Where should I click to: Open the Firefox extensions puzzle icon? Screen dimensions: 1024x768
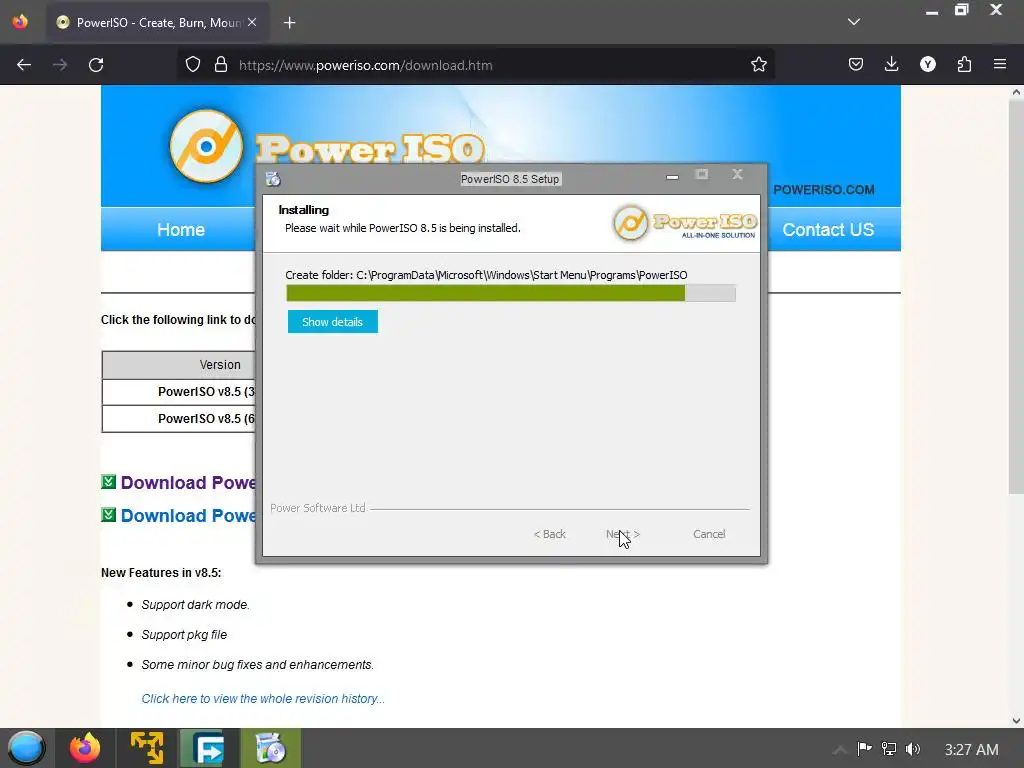click(x=964, y=65)
